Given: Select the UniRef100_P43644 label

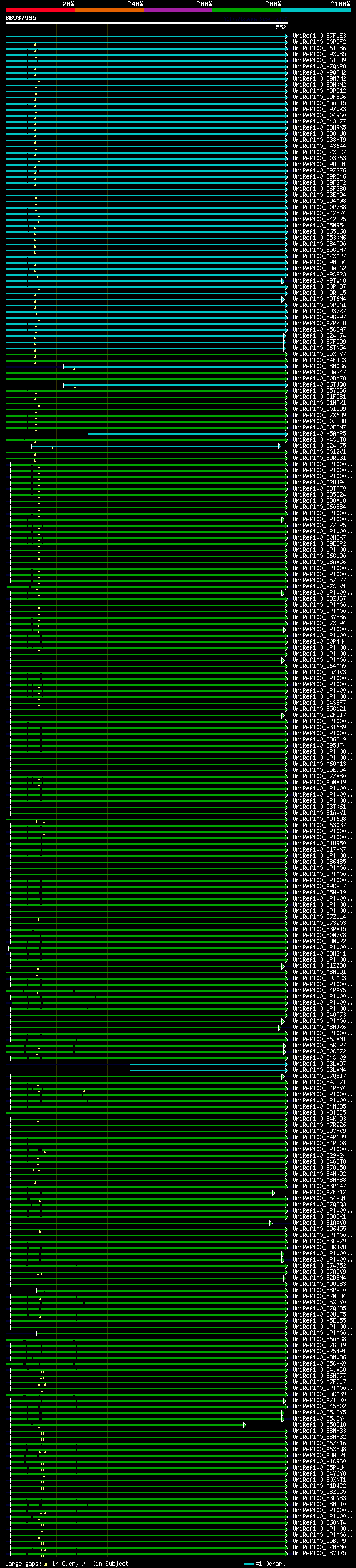Looking at the screenshot, I should click(319, 146).
